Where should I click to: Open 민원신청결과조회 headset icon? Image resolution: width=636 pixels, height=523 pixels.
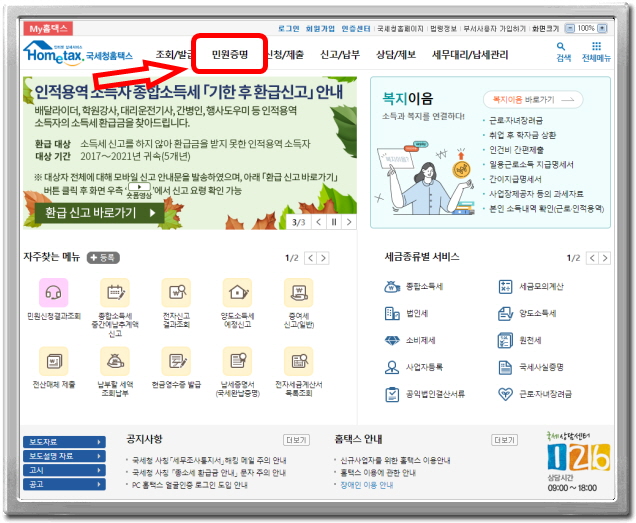click(x=53, y=292)
